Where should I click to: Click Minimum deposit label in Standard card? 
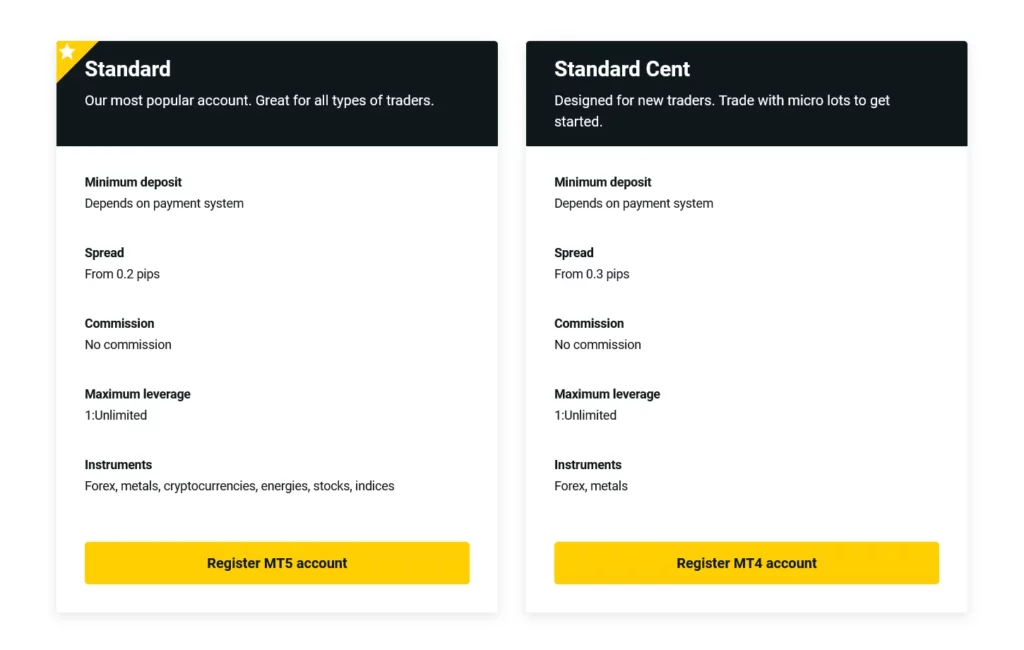[133, 182]
